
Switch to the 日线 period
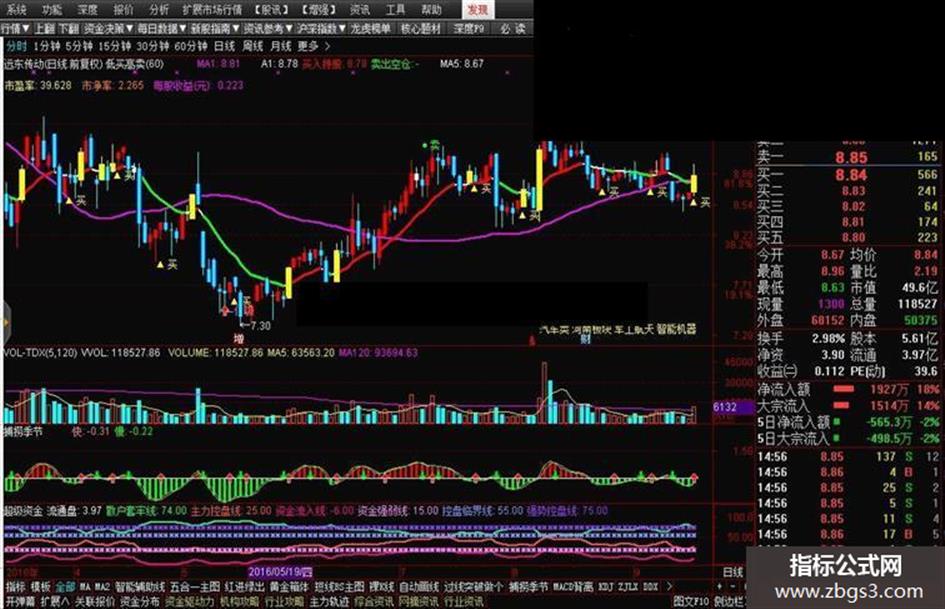[224, 46]
